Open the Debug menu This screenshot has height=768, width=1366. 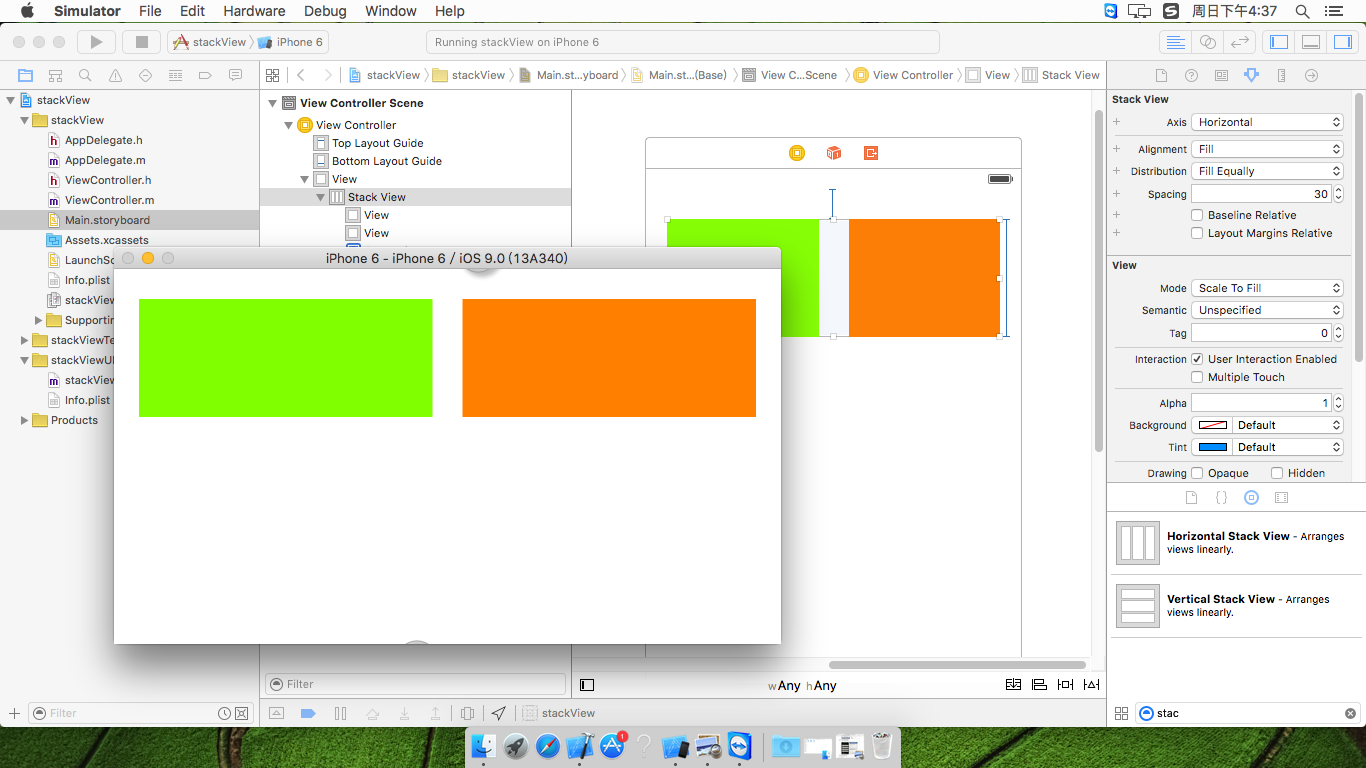(325, 11)
